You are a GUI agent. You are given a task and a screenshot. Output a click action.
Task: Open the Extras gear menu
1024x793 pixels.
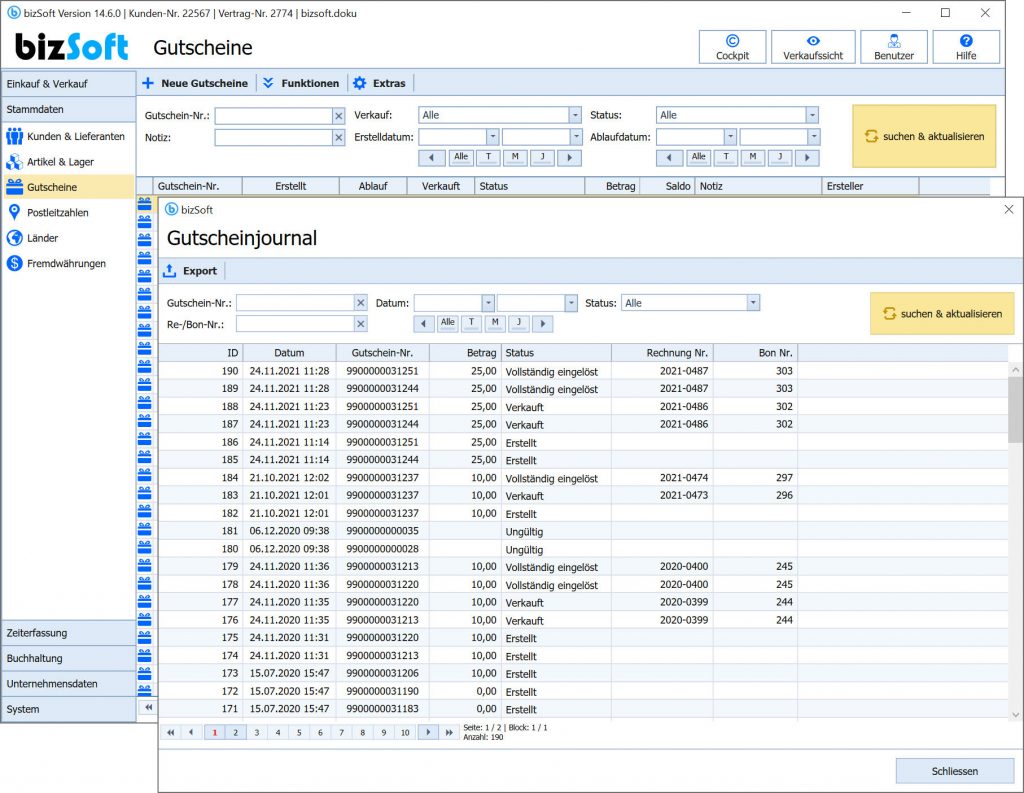(379, 83)
